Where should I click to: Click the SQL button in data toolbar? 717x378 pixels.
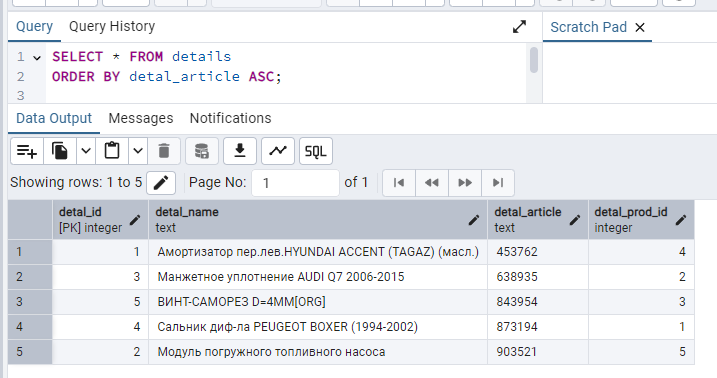click(x=316, y=151)
